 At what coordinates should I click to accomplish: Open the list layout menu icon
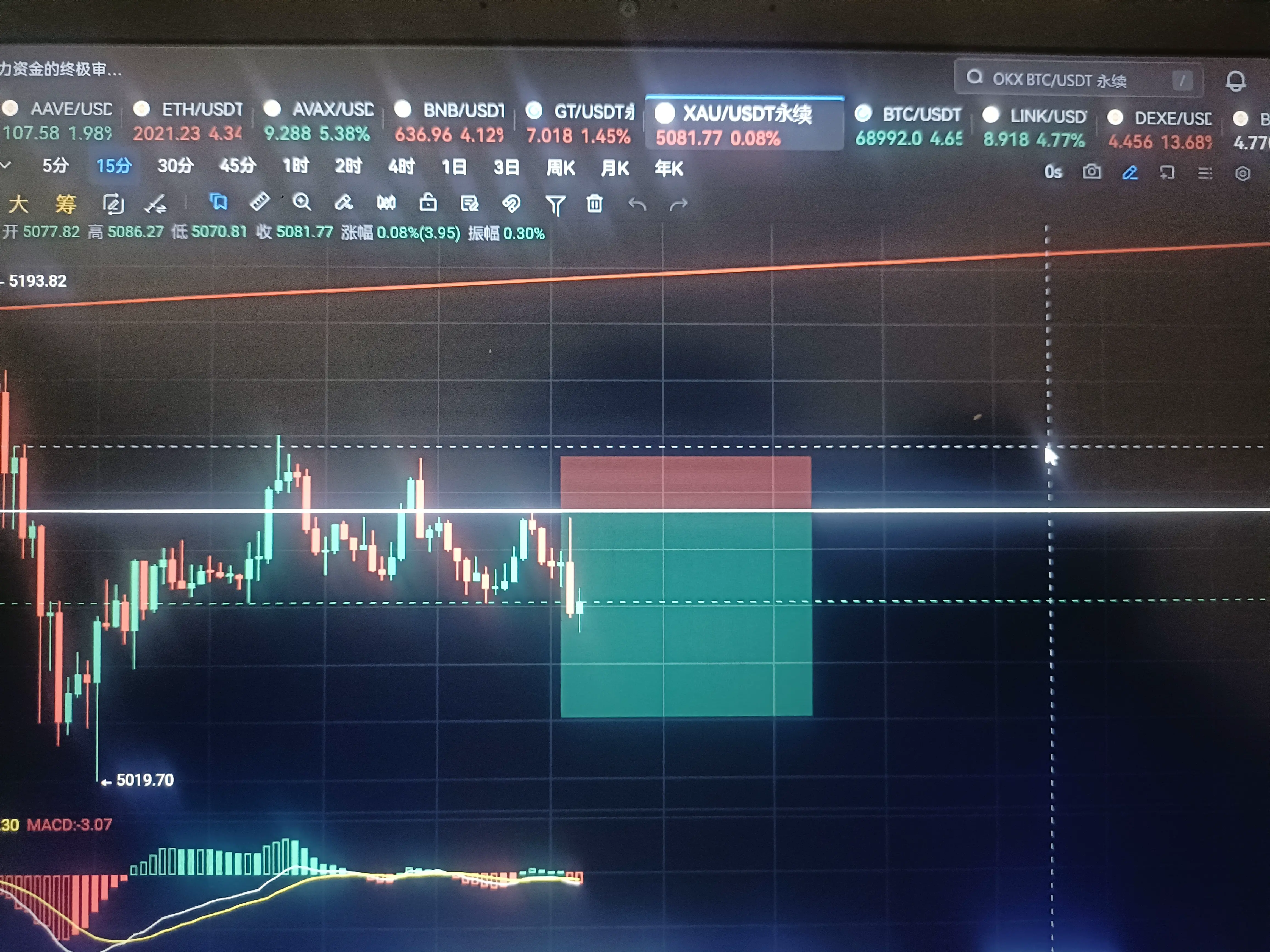[1205, 173]
